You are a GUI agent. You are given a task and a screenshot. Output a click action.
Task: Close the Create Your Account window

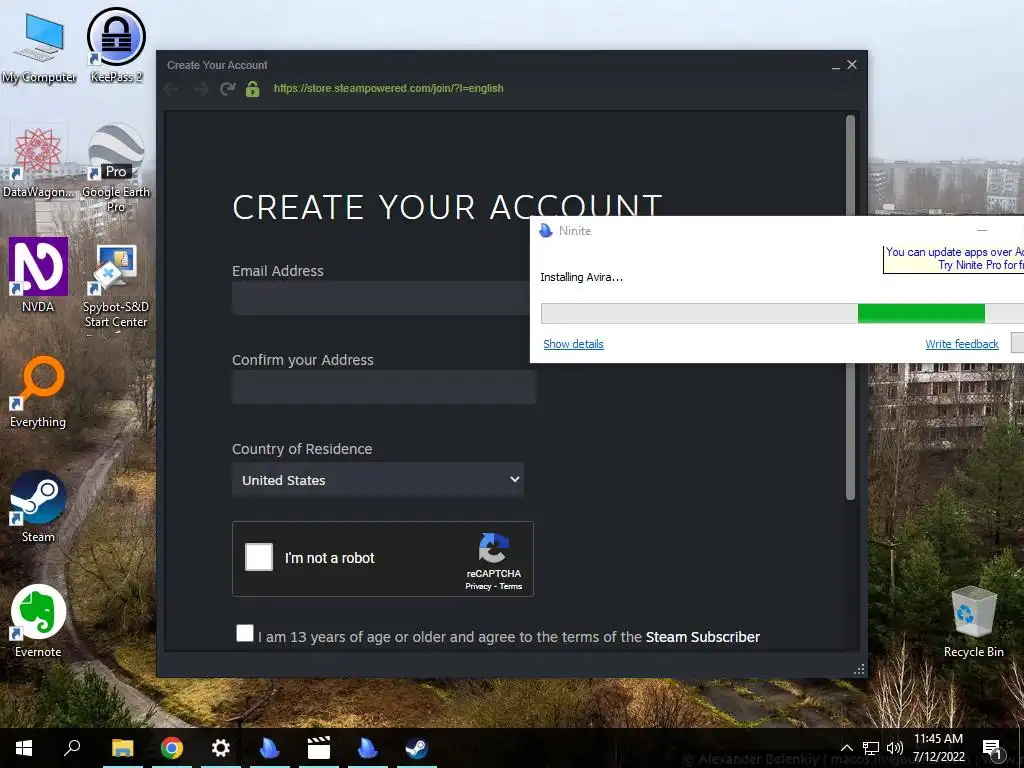click(852, 65)
